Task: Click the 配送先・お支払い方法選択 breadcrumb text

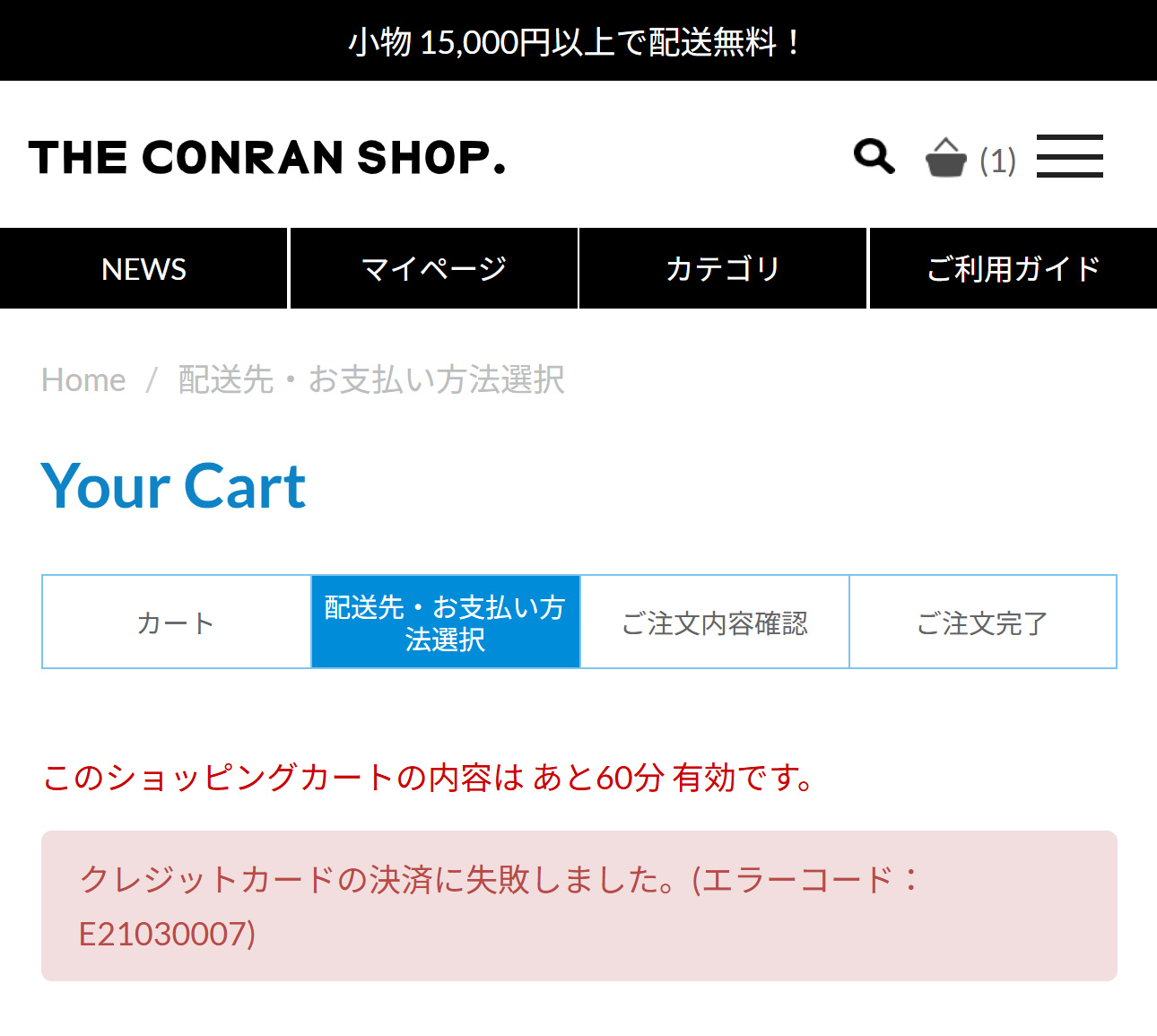Action: click(371, 380)
